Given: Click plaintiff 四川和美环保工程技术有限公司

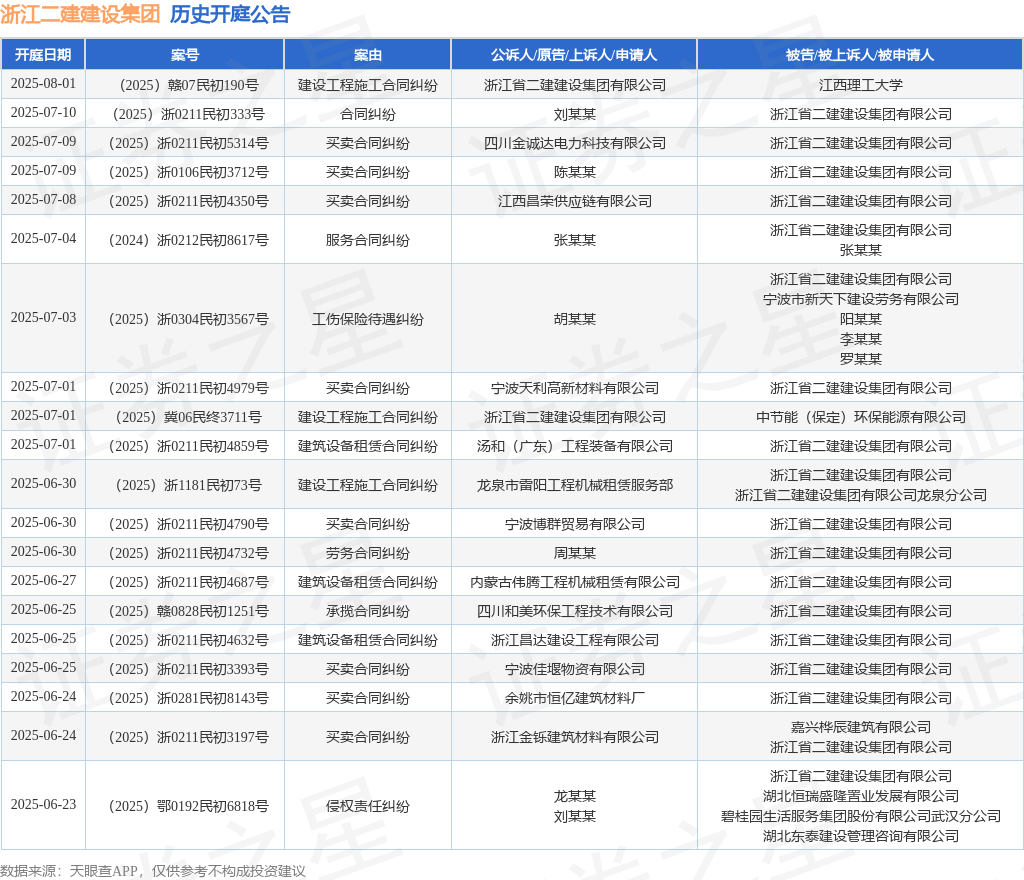Looking at the screenshot, I should tap(575, 611).
